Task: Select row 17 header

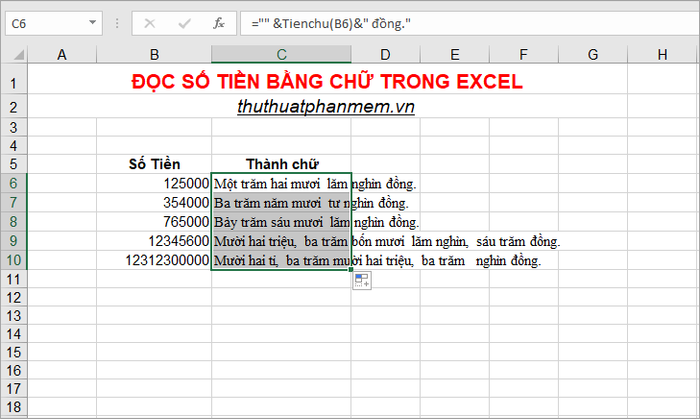Action: pyautogui.click(x=13, y=389)
